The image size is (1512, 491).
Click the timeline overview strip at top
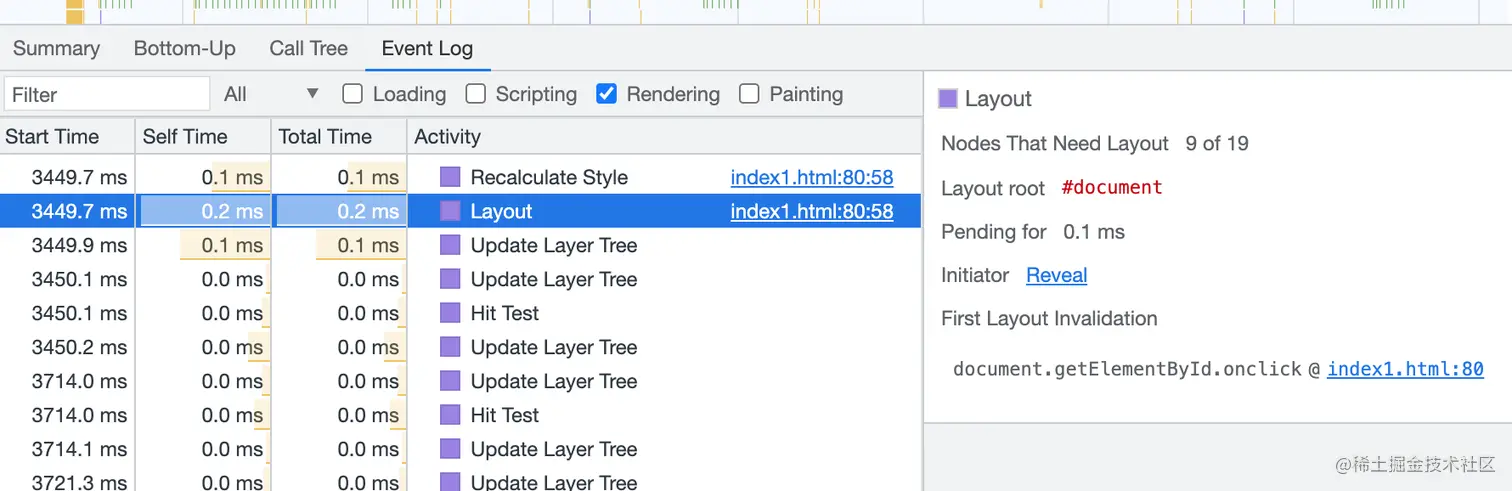(756, 12)
